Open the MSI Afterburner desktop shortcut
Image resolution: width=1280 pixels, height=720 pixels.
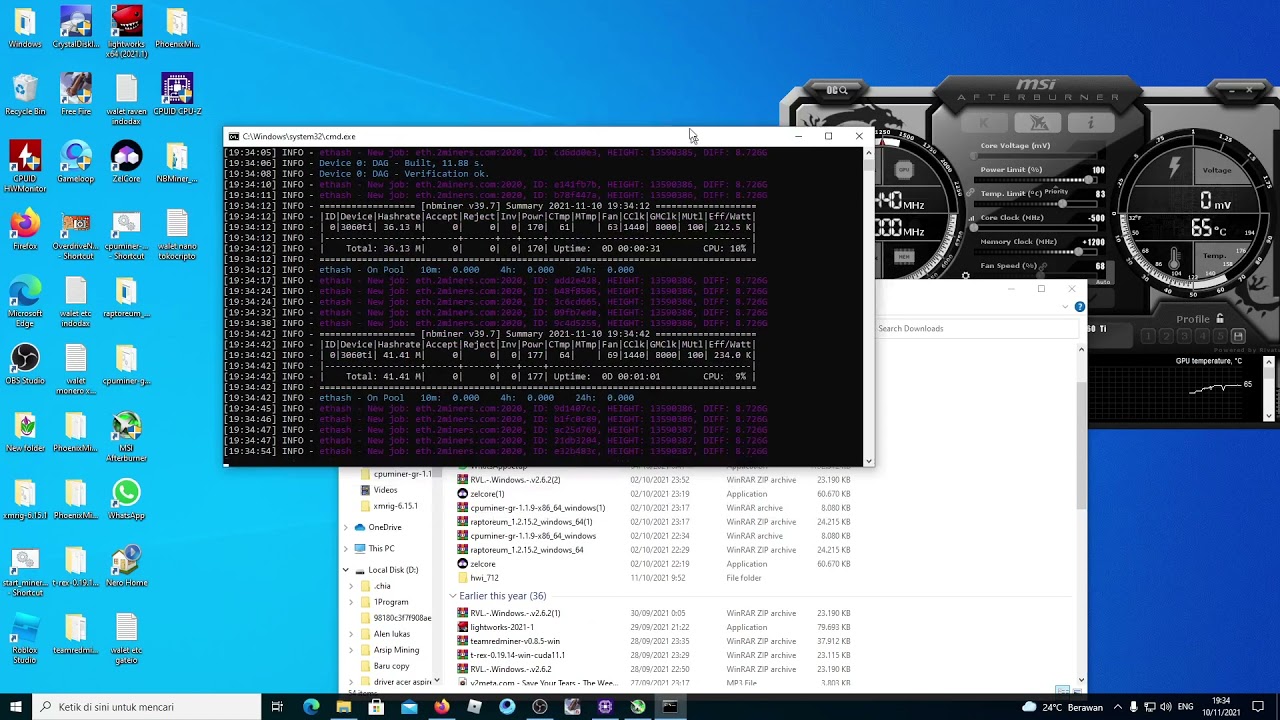[126, 437]
